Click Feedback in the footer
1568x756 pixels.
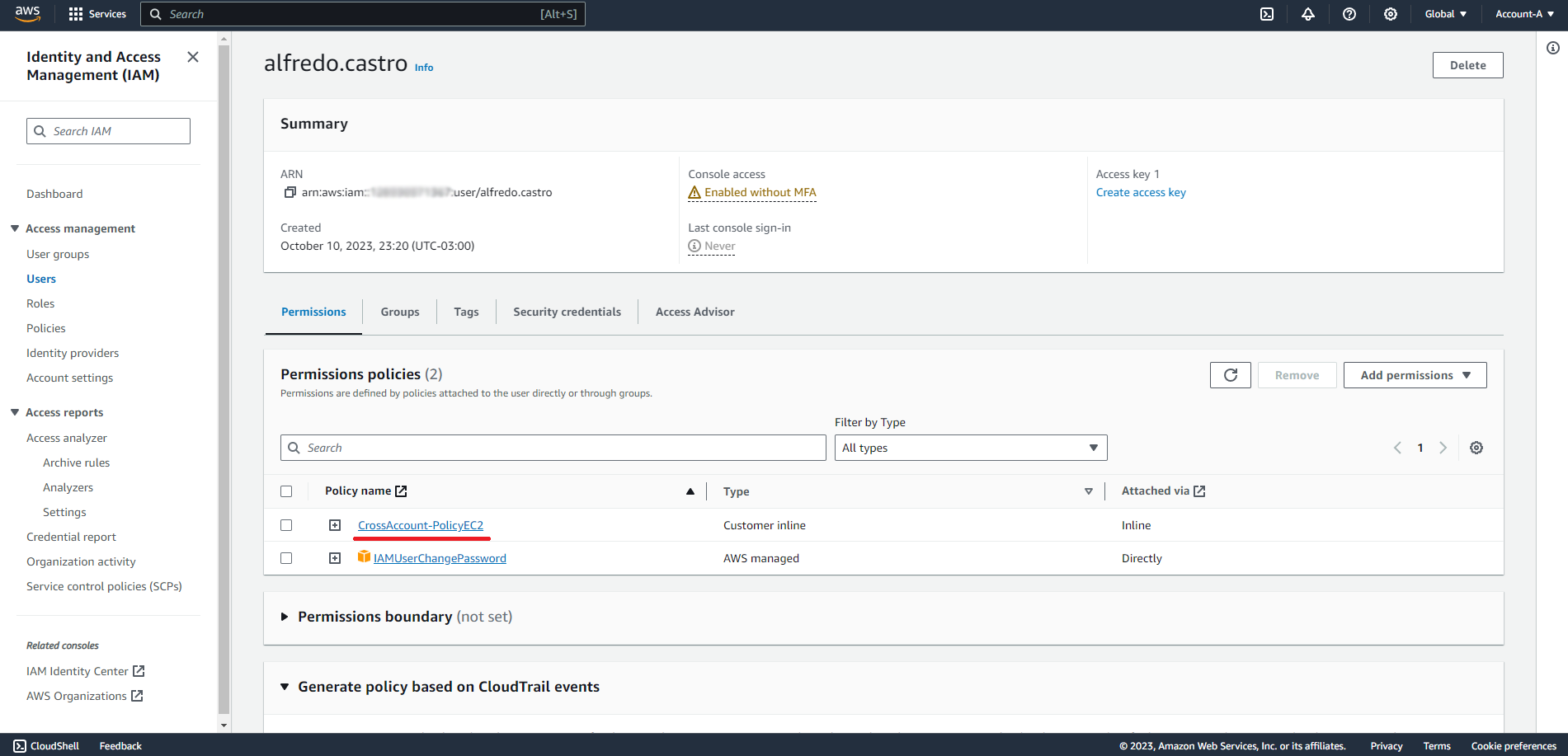tap(120, 746)
